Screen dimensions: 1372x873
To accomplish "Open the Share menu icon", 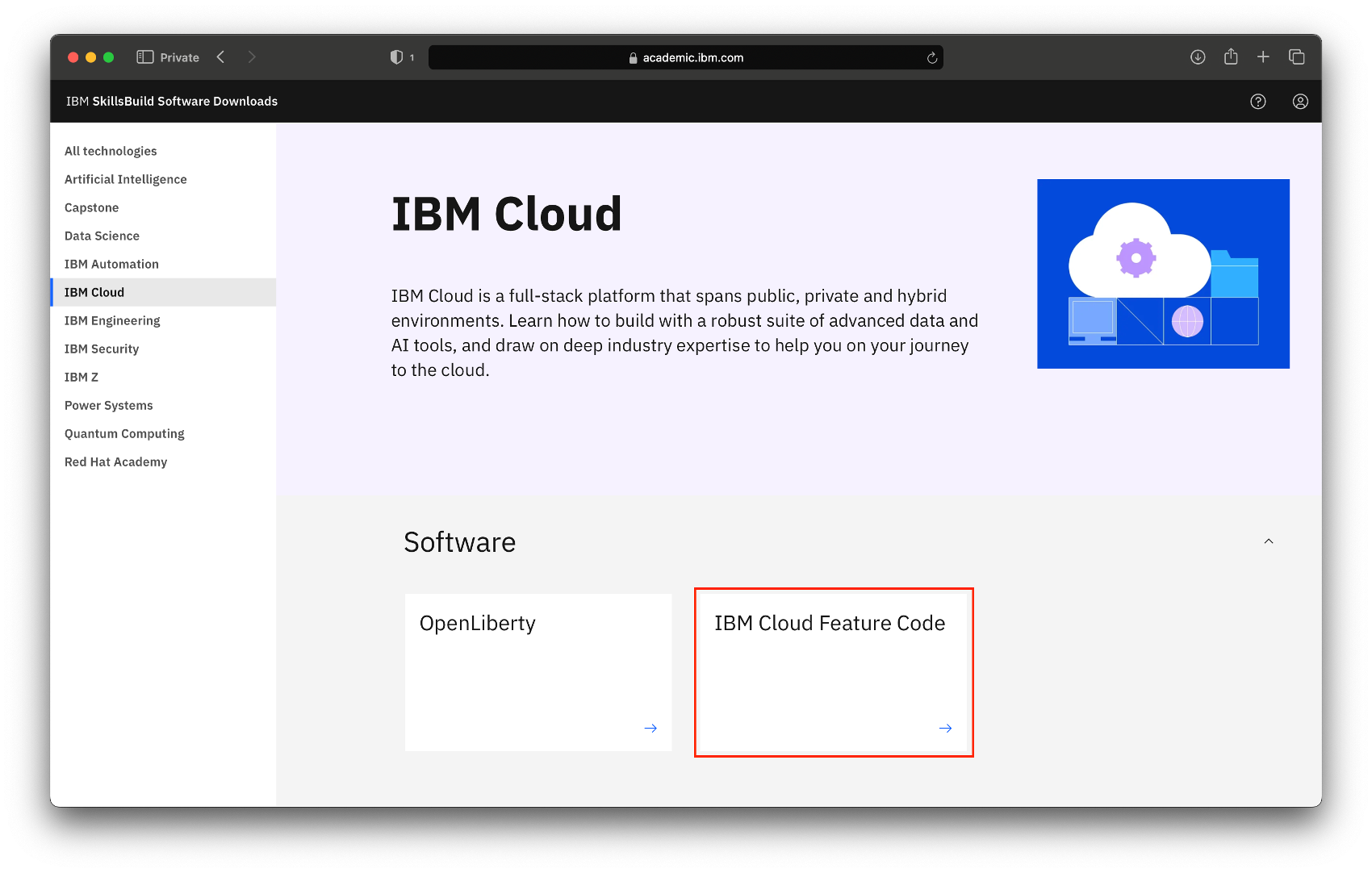I will point(1231,56).
